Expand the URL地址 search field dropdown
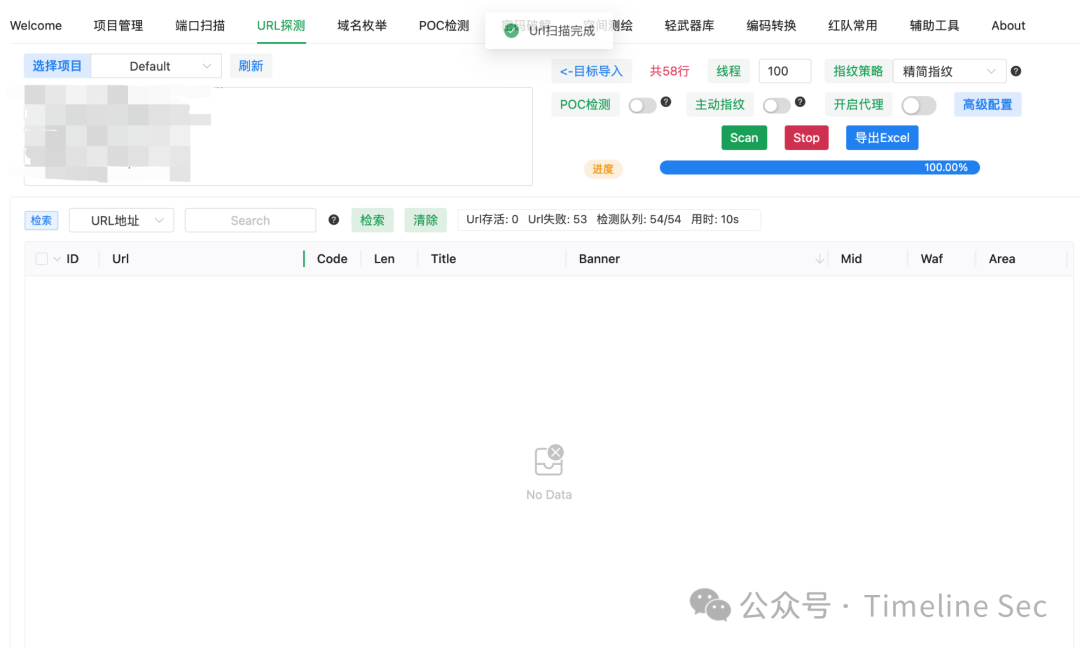1080x649 pixels. click(x=121, y=220)
